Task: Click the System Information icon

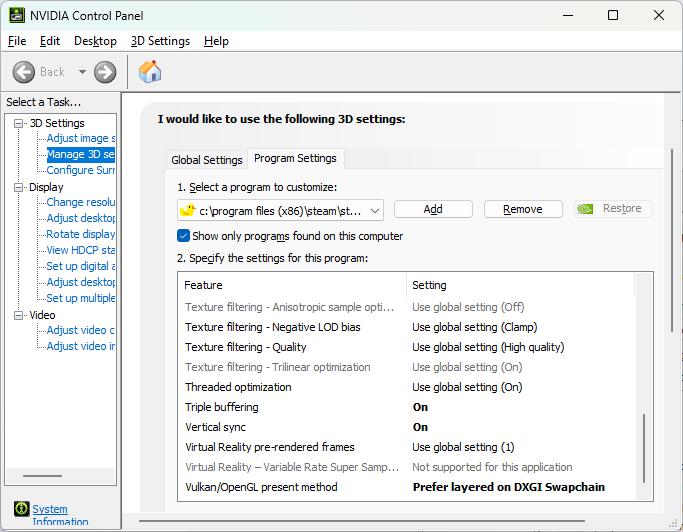Action: coord(21,509)
